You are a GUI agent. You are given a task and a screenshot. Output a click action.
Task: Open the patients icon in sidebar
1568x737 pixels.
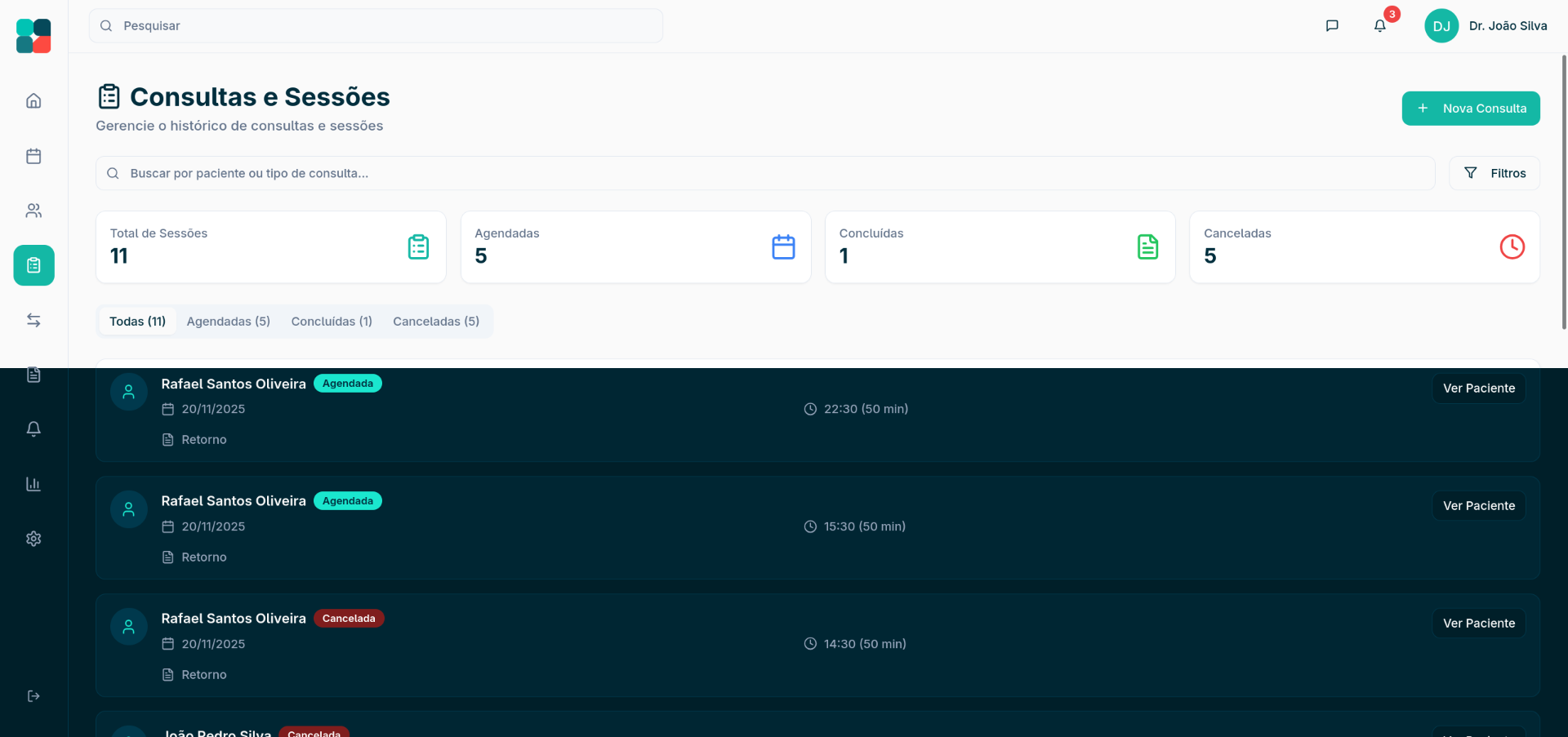33,211
